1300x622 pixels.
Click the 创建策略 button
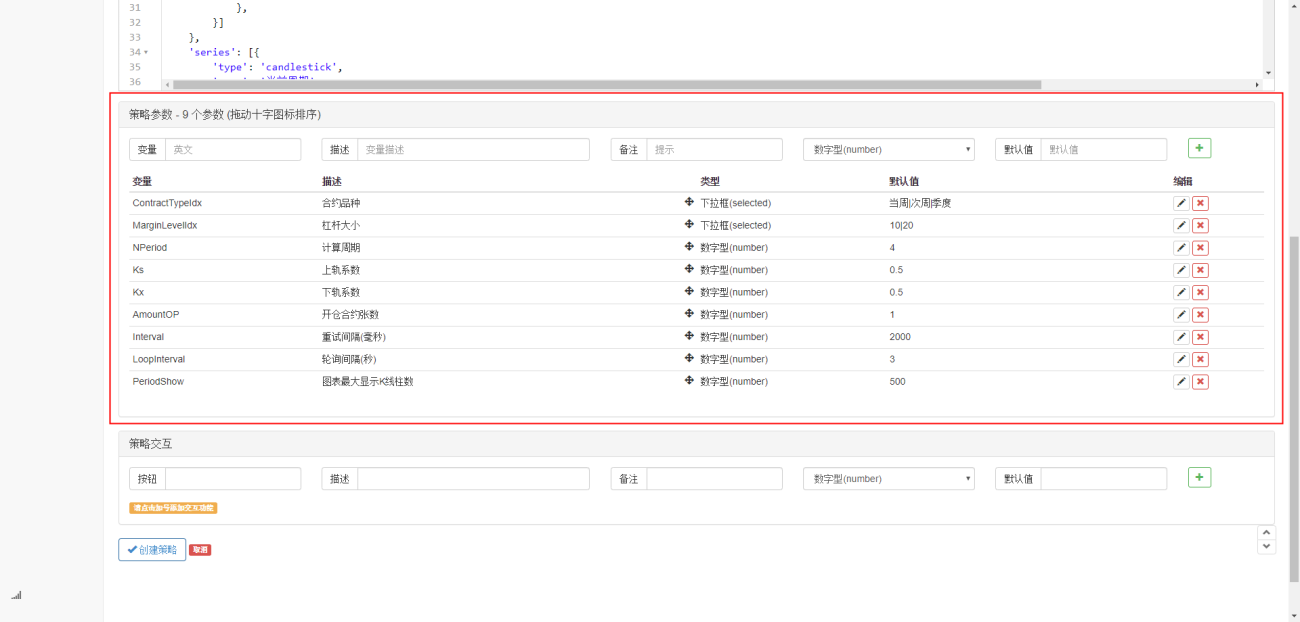(152, 550)
